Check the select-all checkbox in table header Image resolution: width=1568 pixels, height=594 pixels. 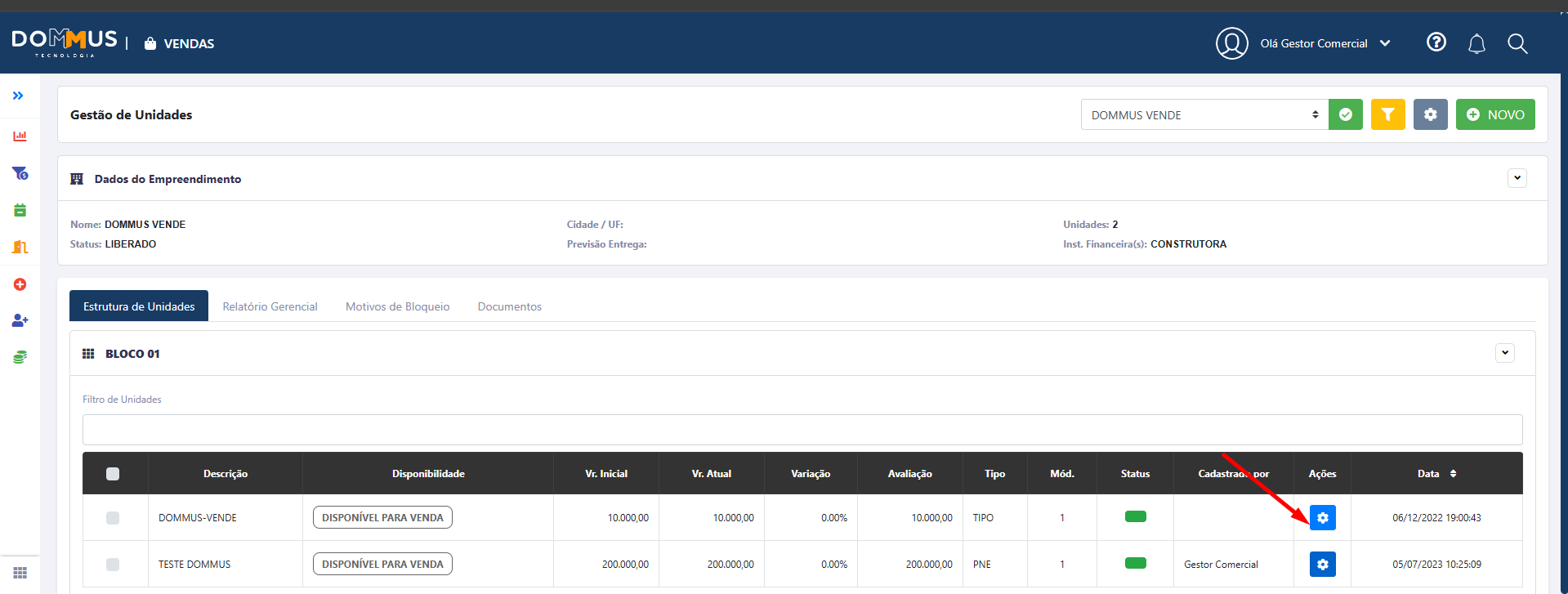pyautogui.click(x=113, y=474)
